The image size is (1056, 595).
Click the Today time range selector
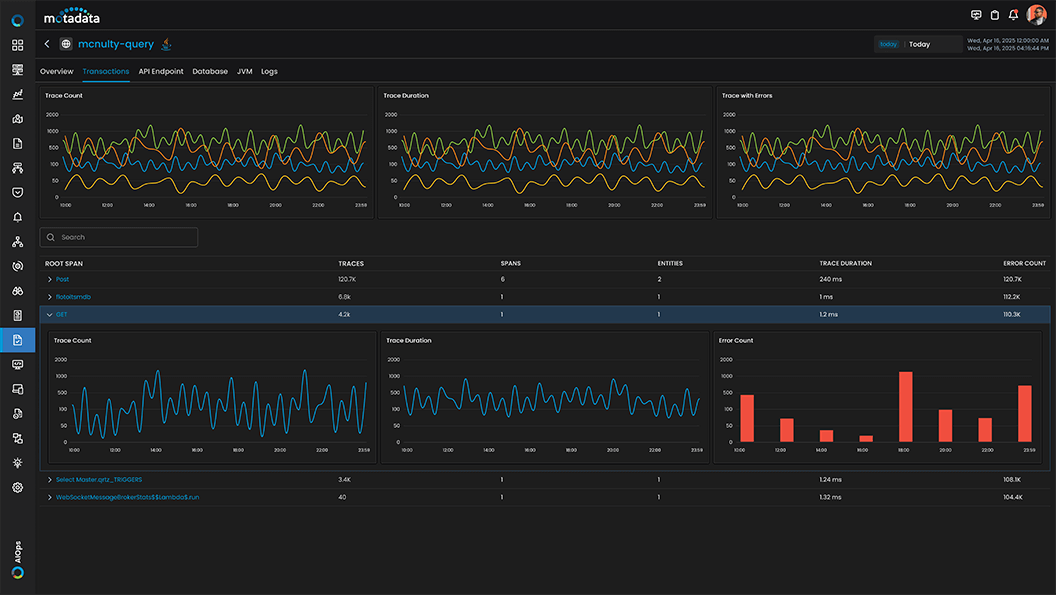point(918,44)
